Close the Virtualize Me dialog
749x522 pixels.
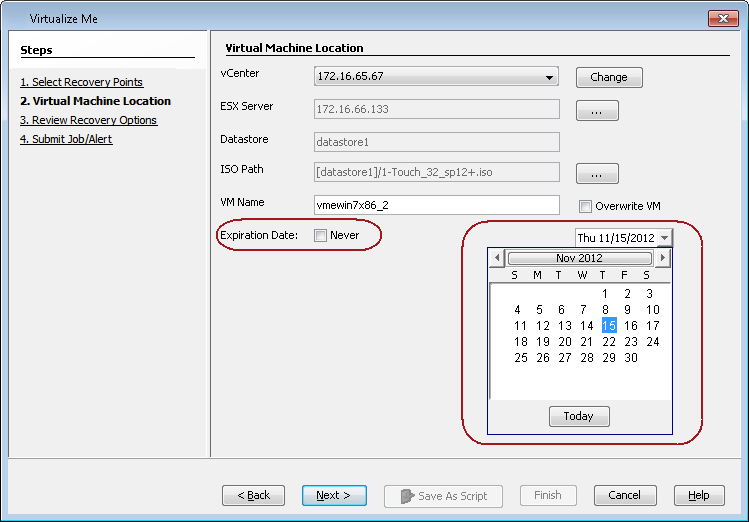point(722,18)
